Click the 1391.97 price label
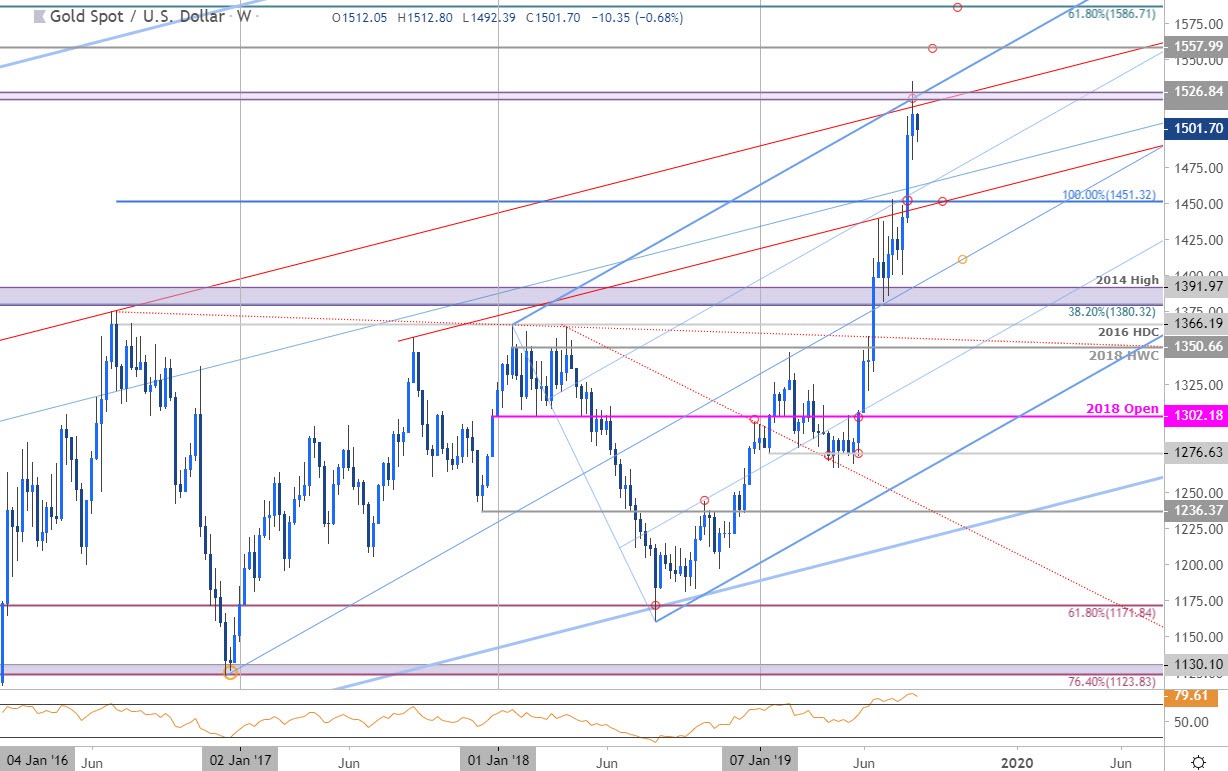The width and height of the screenshot is (1228, 771). tap(1197, 286)
